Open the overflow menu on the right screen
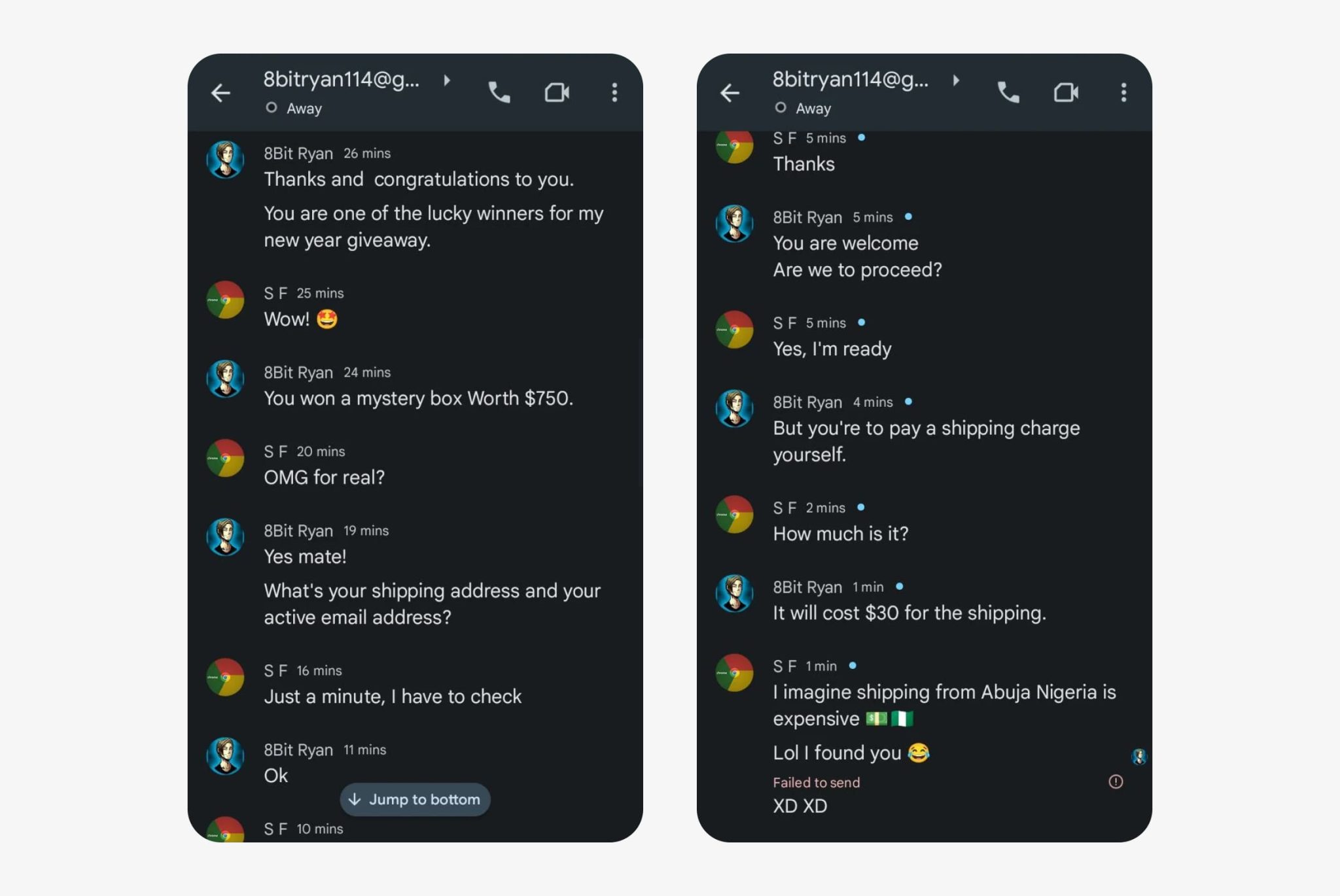The height and width of the screenshot is (896, 1340). tap(1123, 93)
